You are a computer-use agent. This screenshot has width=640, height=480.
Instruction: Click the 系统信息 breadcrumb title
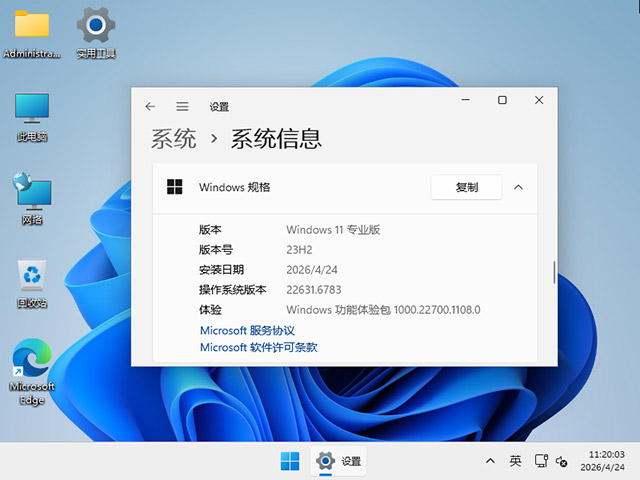click(x=276, y=139)
